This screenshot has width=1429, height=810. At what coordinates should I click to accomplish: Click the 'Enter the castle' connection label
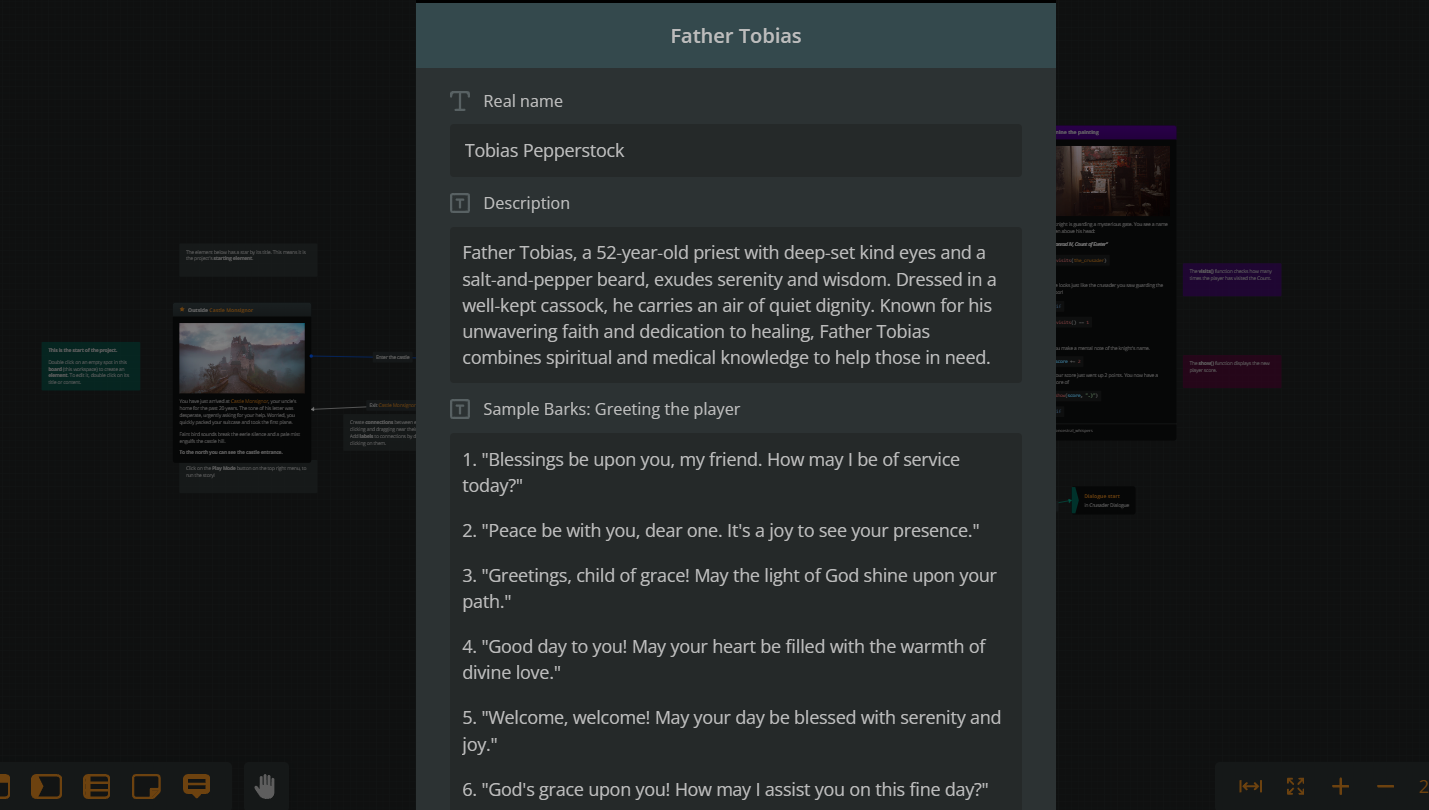[392, 357]
